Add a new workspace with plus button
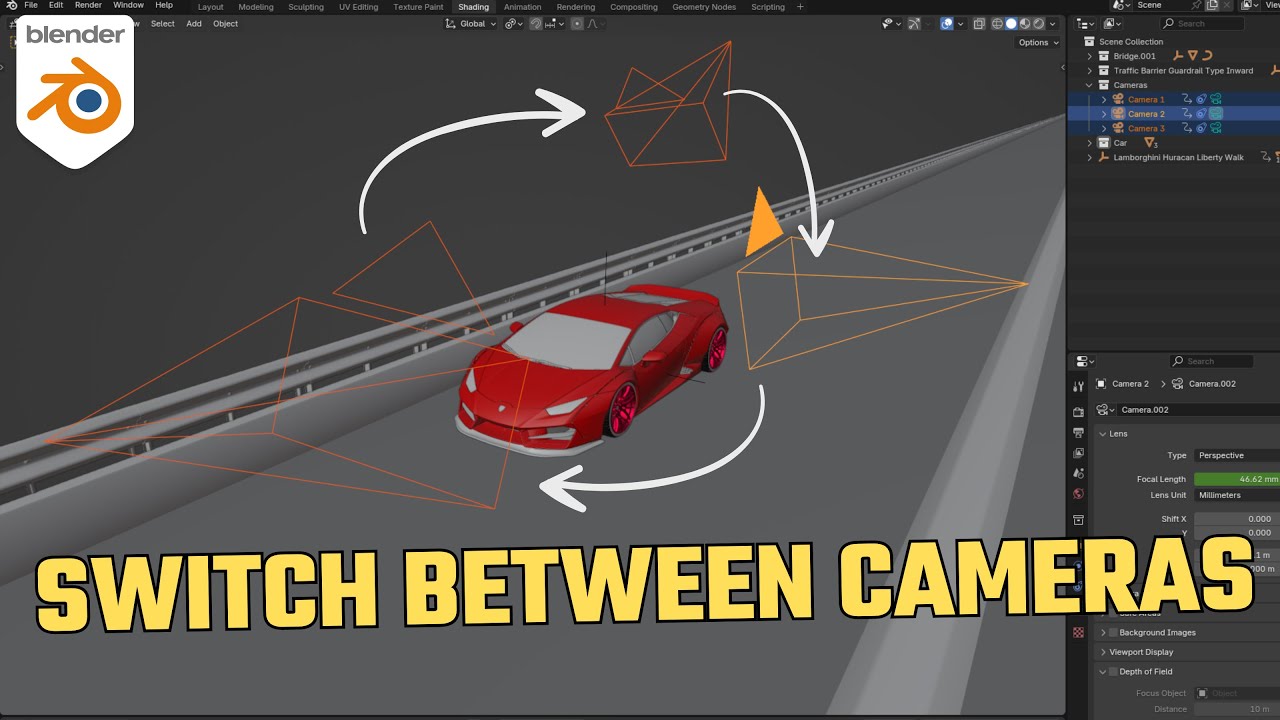Screen dimensions: 1280x720 coord(800,7)
